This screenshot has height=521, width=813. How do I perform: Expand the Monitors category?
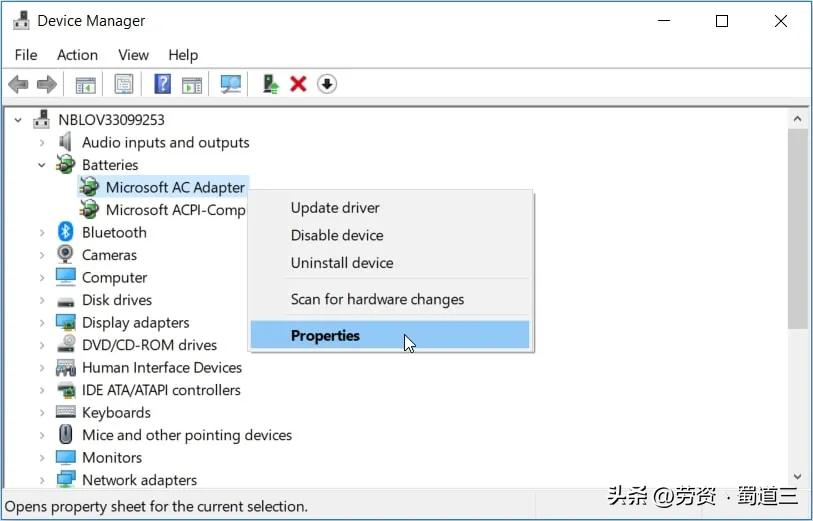(42, 458)
